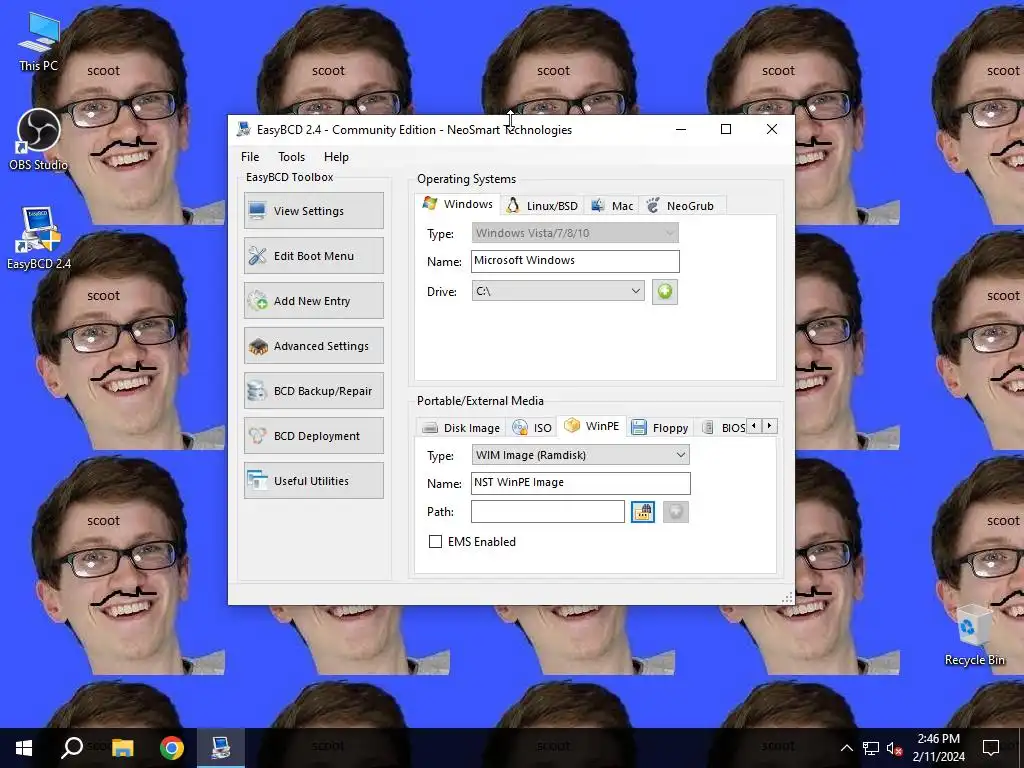Open Useful Utilities
This screenshot has height=768, width=1024.
(x=313, y=481)
